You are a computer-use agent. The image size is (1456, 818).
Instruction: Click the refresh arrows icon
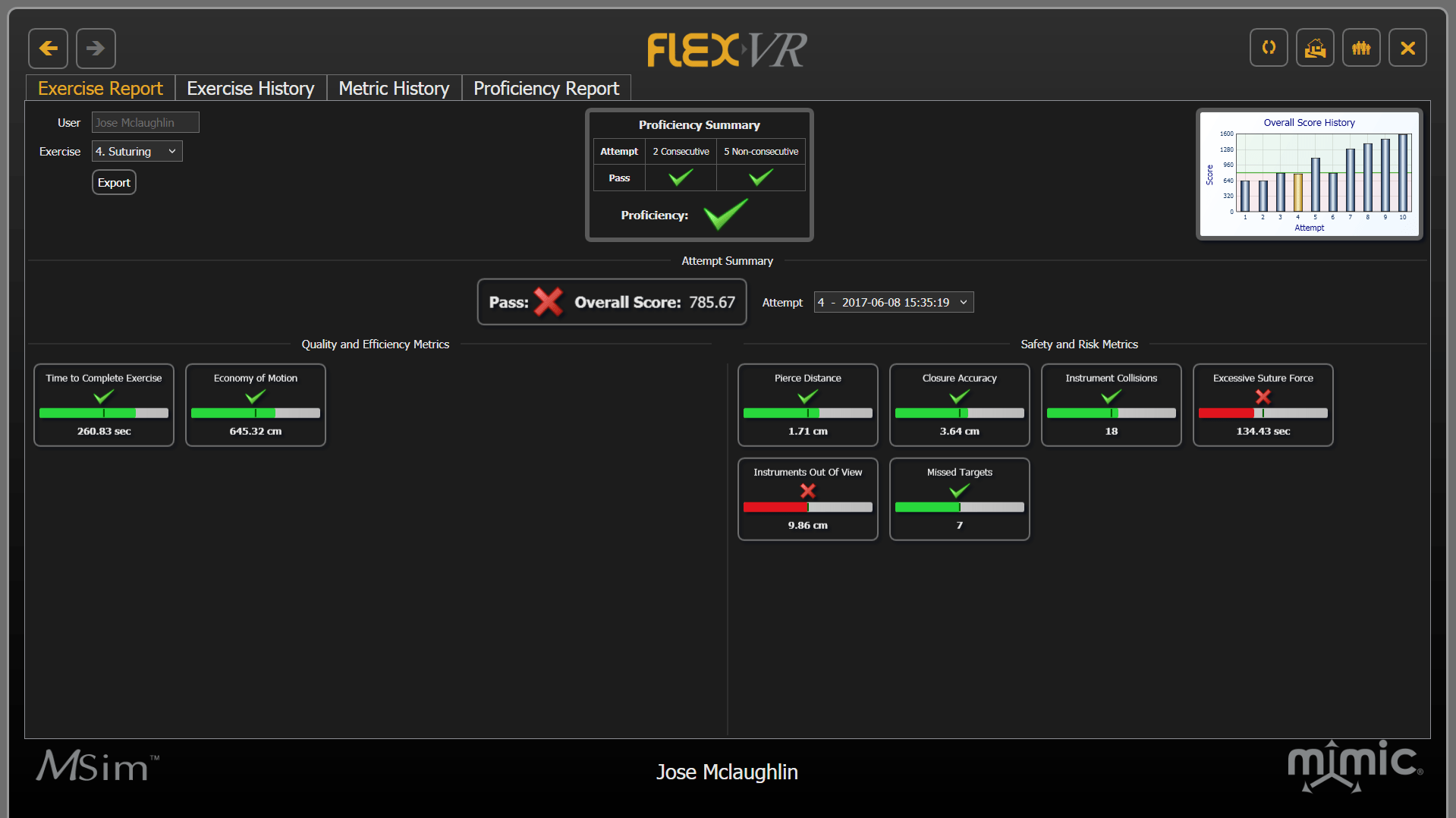(1269, 48)
